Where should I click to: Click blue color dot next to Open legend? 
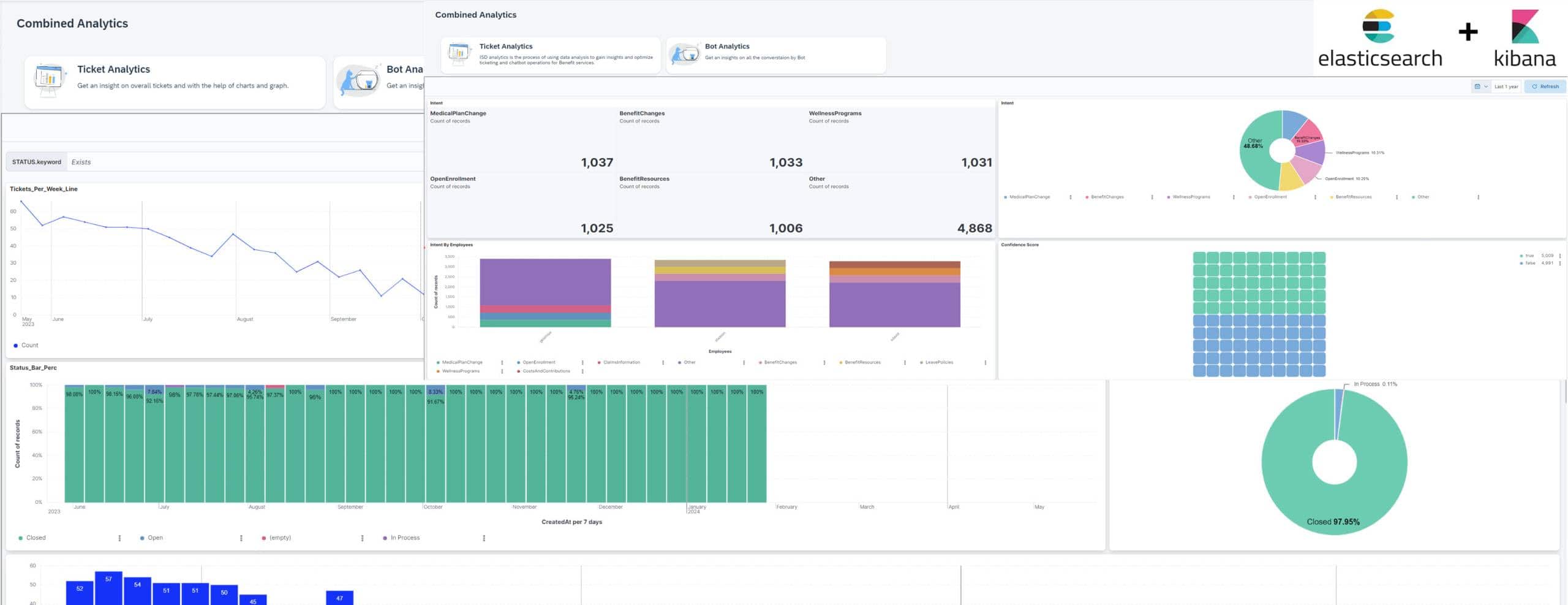click(142, 538)
